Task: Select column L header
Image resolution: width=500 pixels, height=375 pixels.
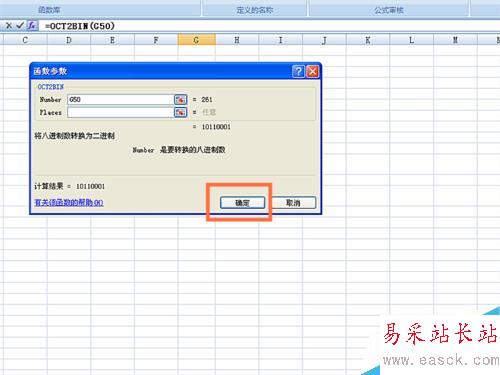Action: pos(411,40)
